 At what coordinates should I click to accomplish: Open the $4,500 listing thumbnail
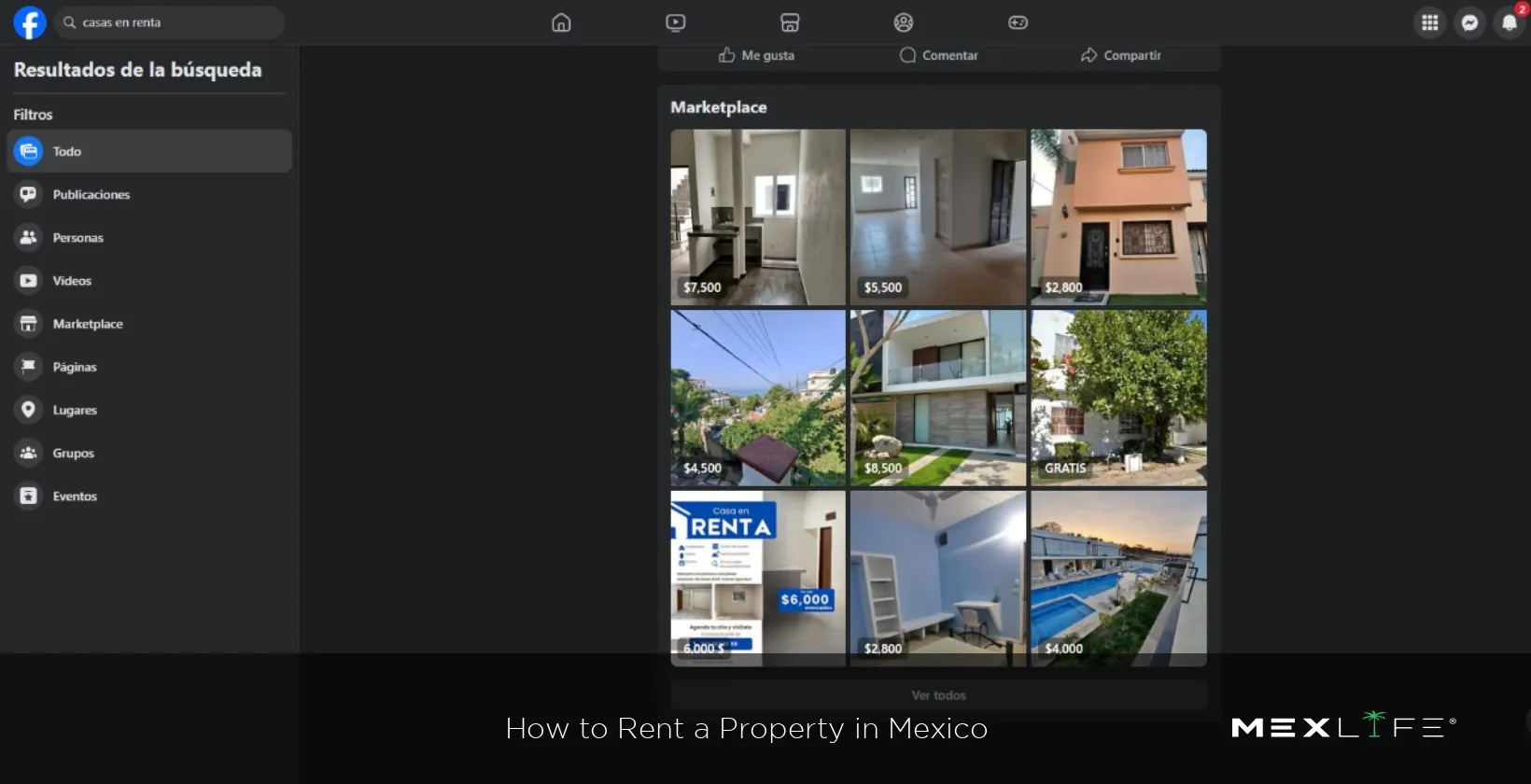[x=758, y=398]
